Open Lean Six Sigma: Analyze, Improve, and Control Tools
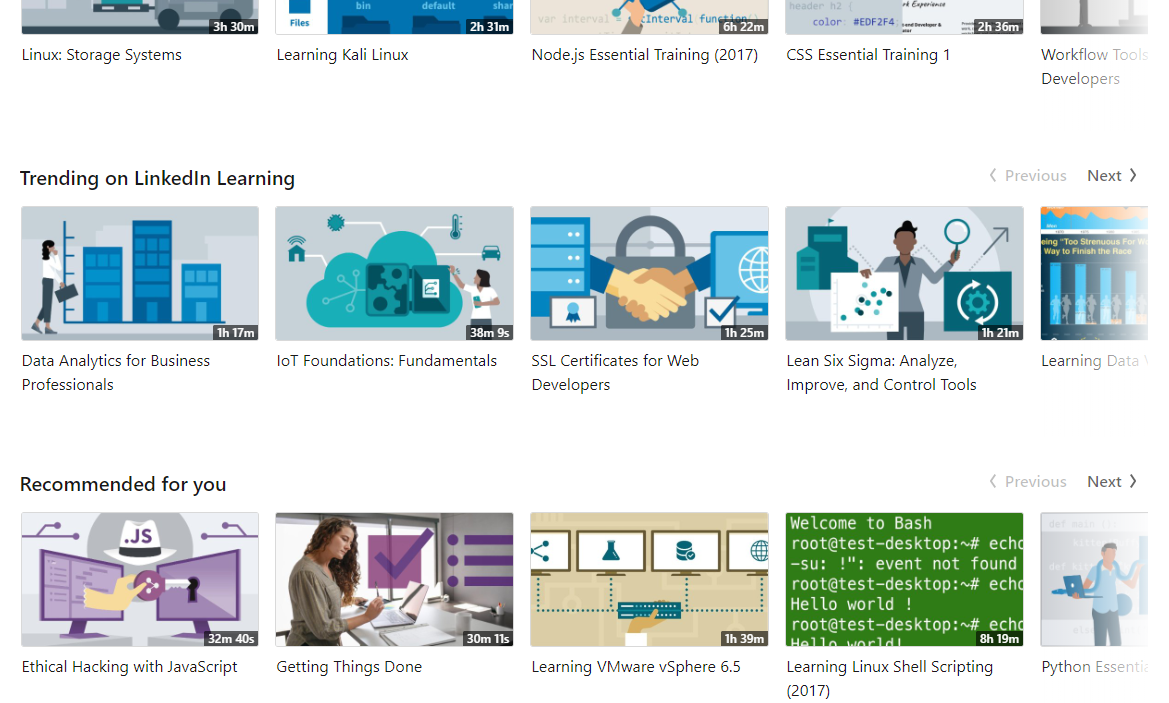Screen dimensions: 1169x703 (x=881, y=372)
